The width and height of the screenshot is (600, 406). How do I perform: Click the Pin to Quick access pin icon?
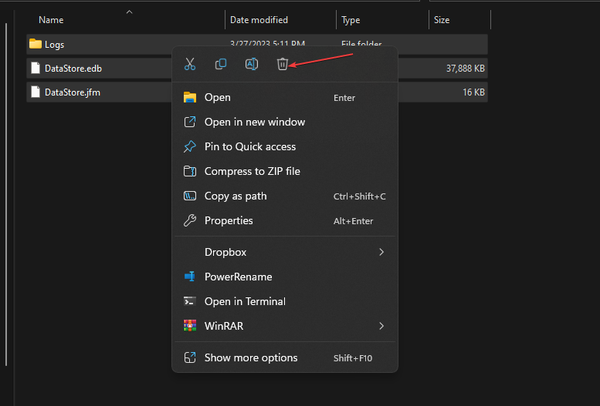pyautogui.click(x=189, y=147)
